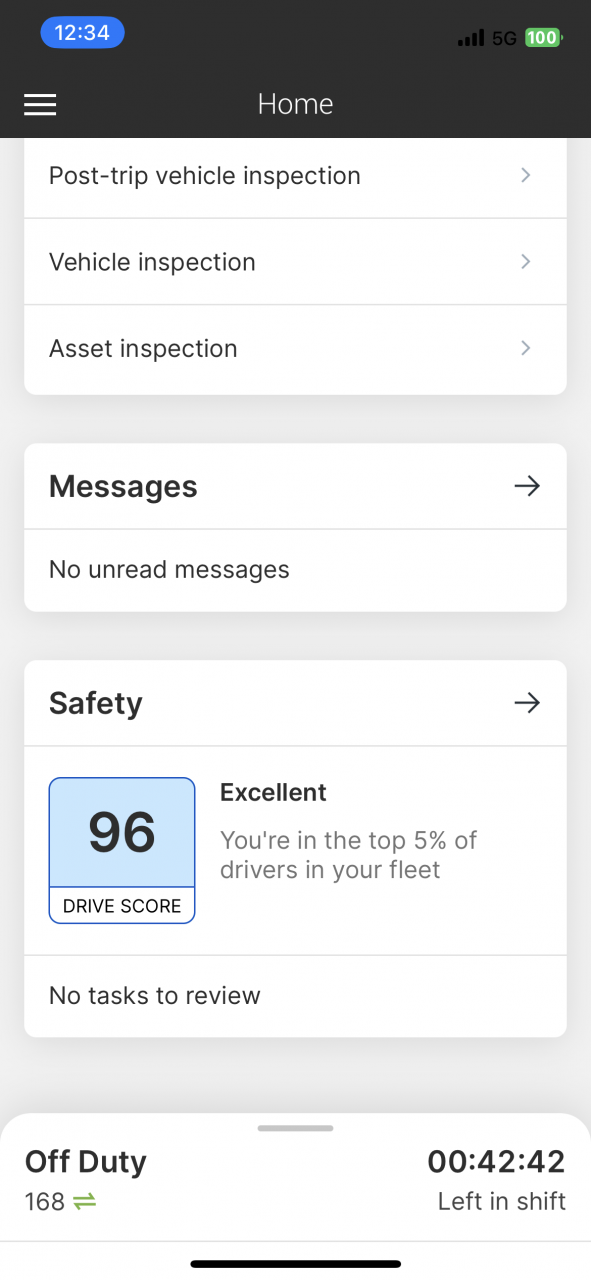The width and height of the screenshot is (591, 1280).
Task: Open the No tasks to review row
Action: click(295, 996)
